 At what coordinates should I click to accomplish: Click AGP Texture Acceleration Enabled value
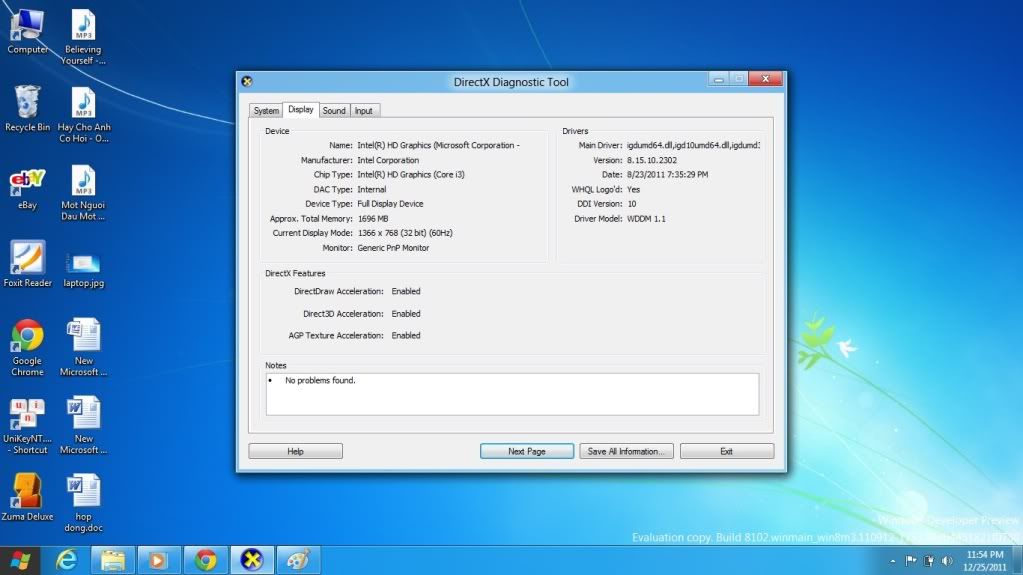(406, 335)
